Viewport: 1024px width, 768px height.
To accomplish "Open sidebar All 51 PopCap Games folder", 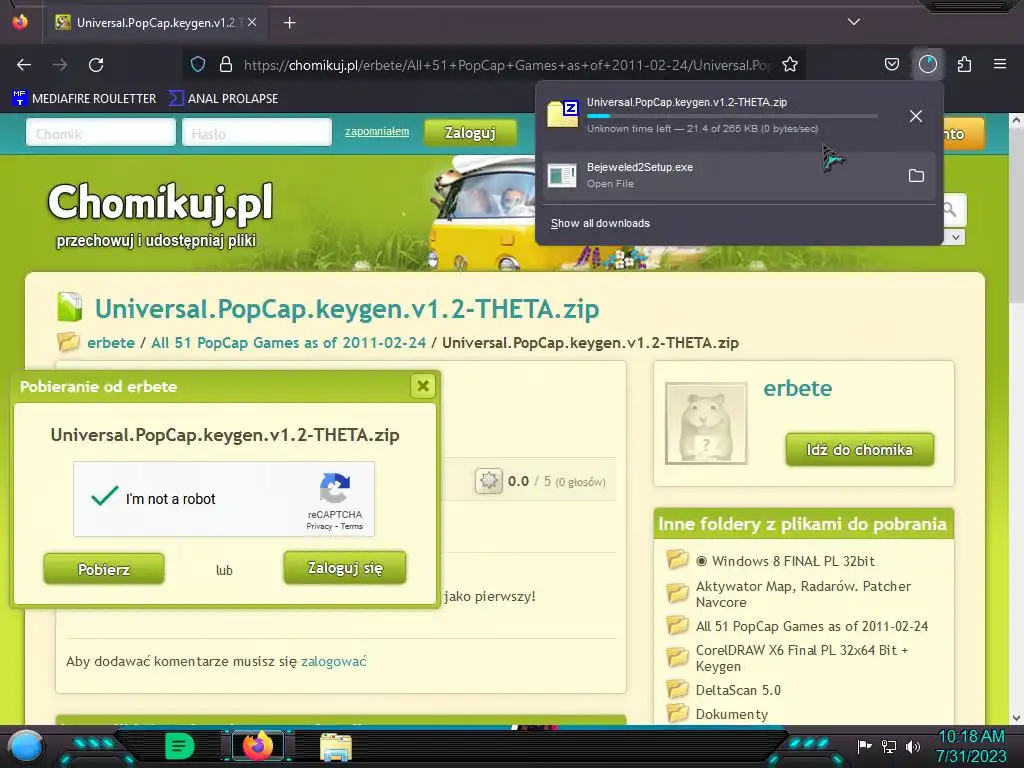I will (812, 626).
